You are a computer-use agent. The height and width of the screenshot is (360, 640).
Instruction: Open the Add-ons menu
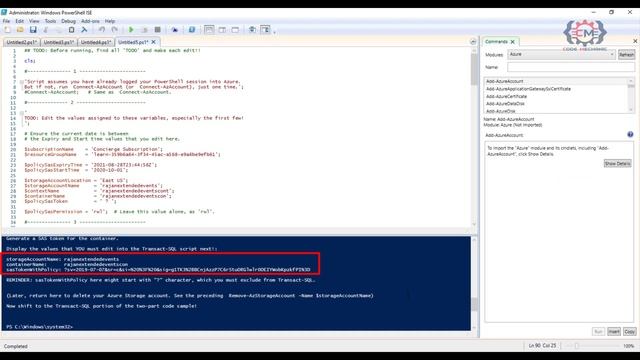(x=90, y=21)
